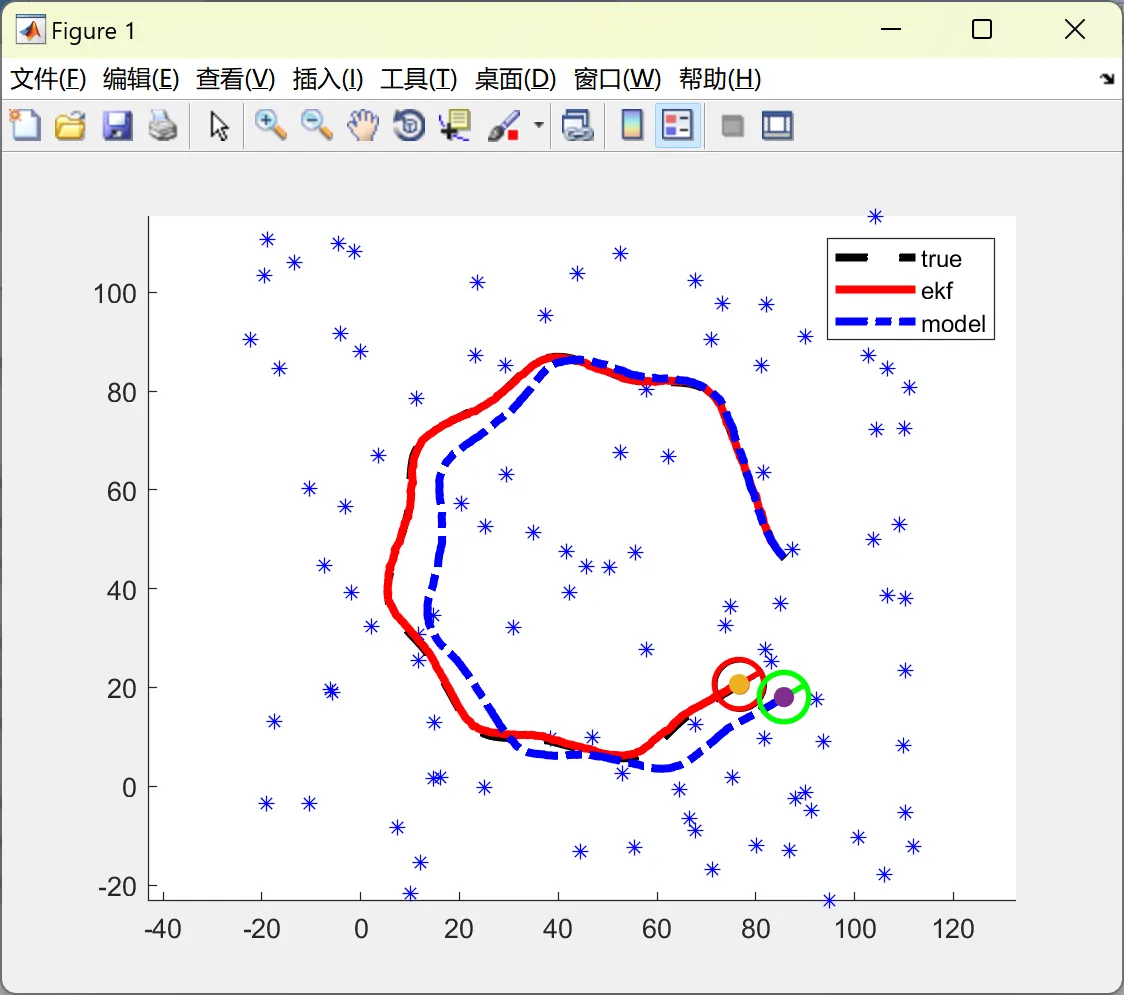
Task: Click the orange dot inside the red circle
Action: [x=739, y=685]
